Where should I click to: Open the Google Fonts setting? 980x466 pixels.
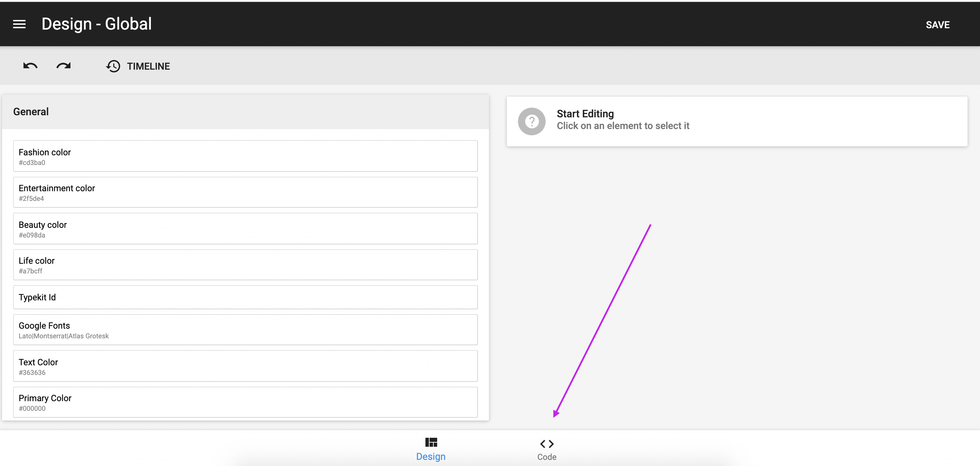[245, 330]
